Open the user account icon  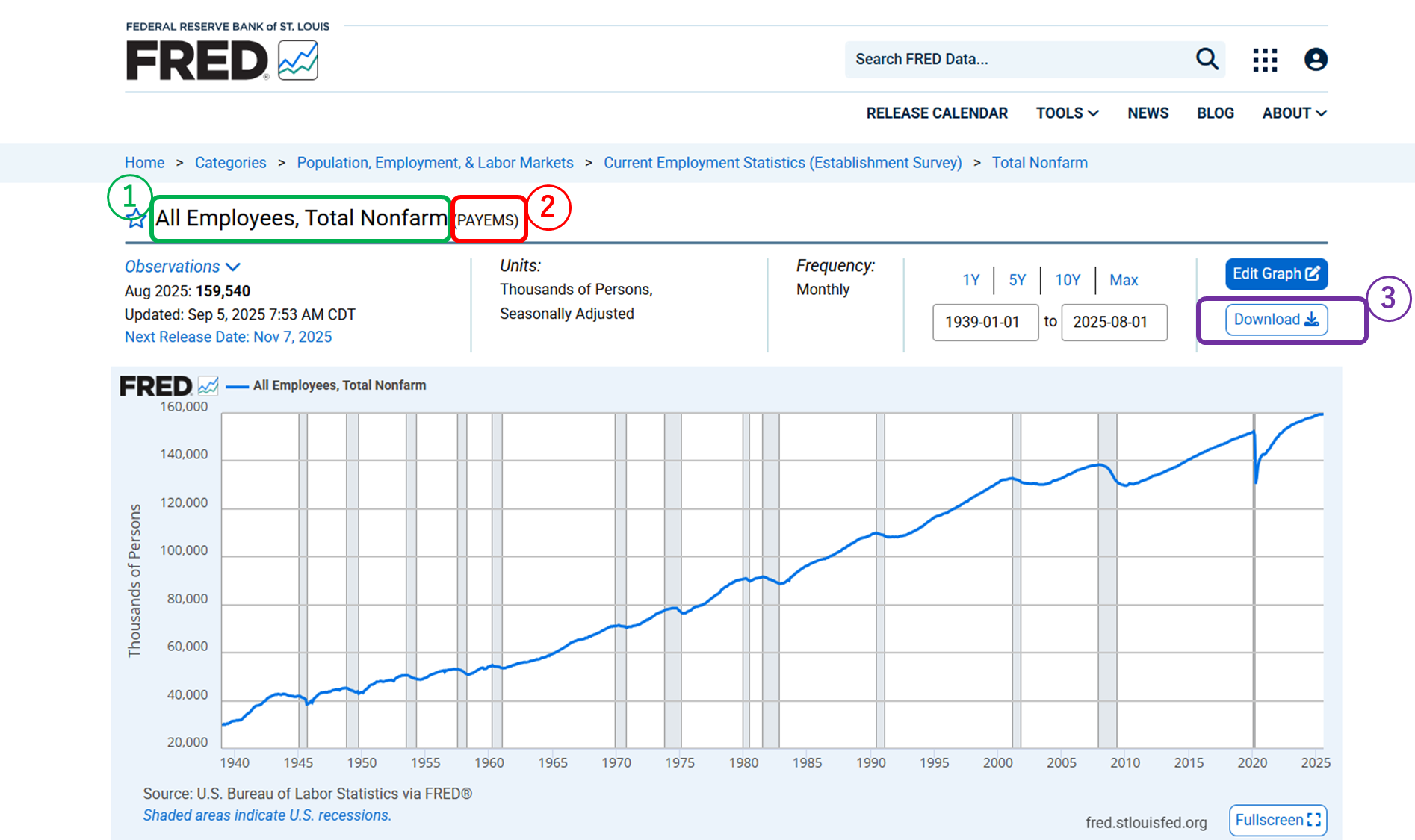pos(1316,60)
